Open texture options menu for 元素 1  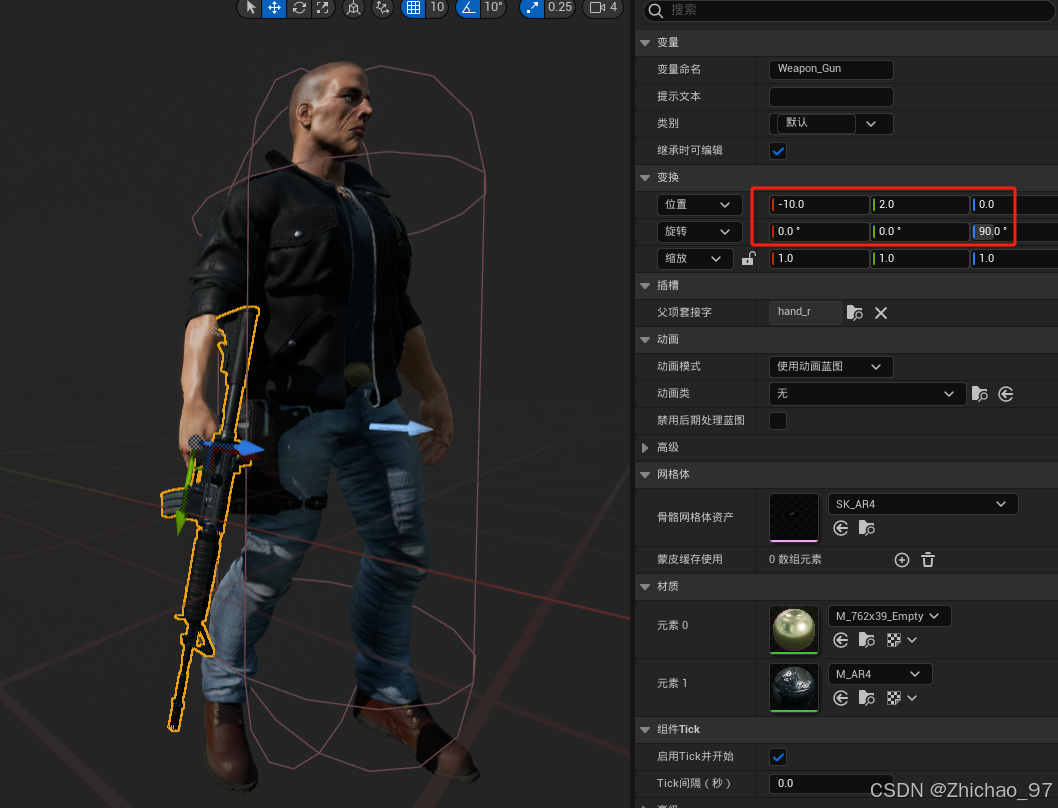point(901,698)
